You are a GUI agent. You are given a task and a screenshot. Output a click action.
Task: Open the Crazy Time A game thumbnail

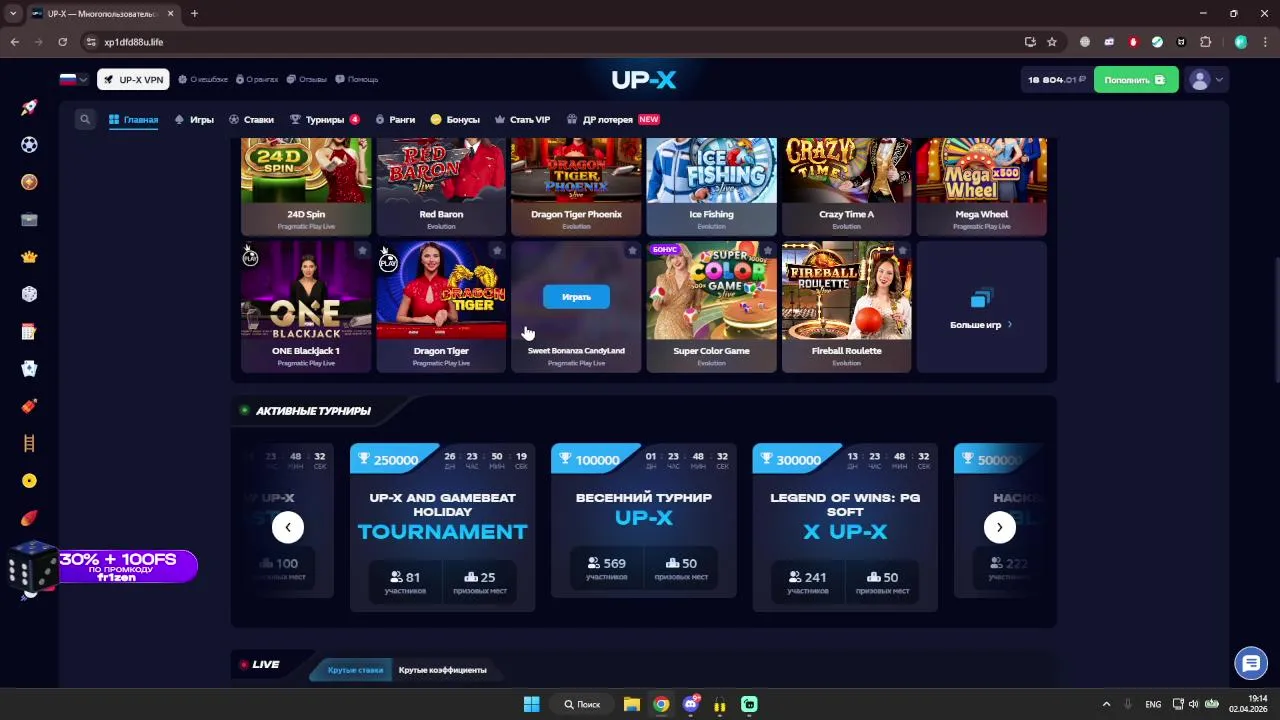(846, 186)
